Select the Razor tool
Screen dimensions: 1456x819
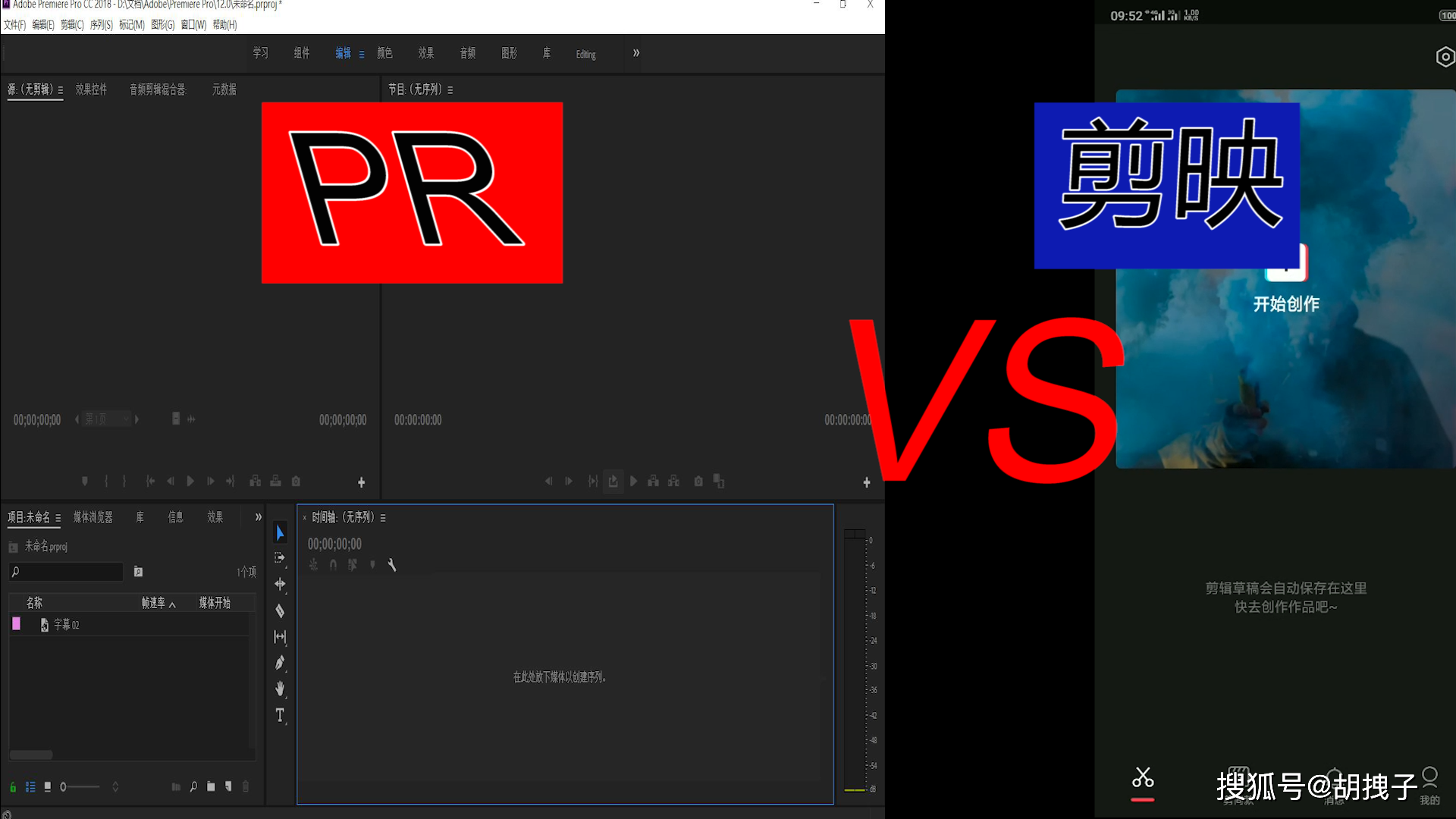point(280,610)
